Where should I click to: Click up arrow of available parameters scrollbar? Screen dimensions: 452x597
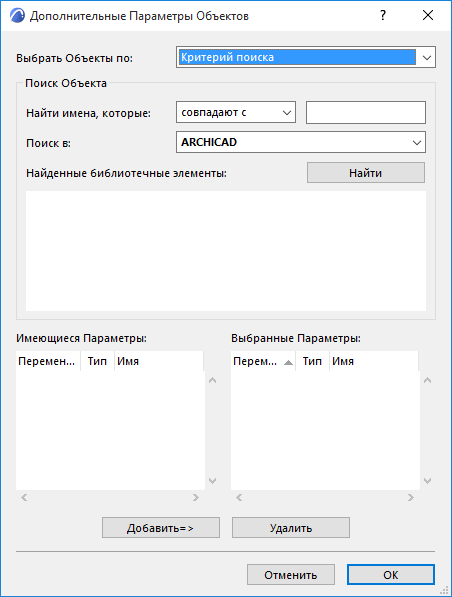(x=212, y=380)
